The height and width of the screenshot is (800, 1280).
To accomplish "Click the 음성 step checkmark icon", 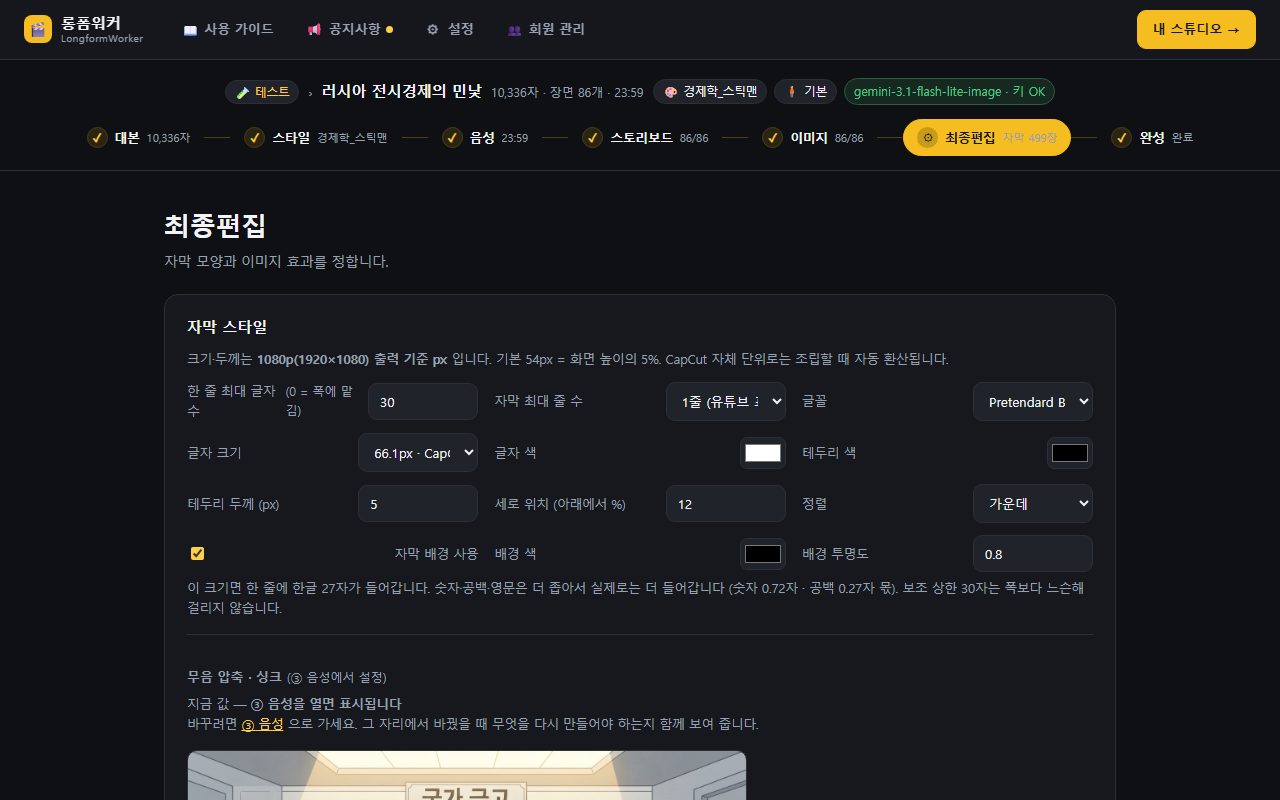I will [452, 138].
